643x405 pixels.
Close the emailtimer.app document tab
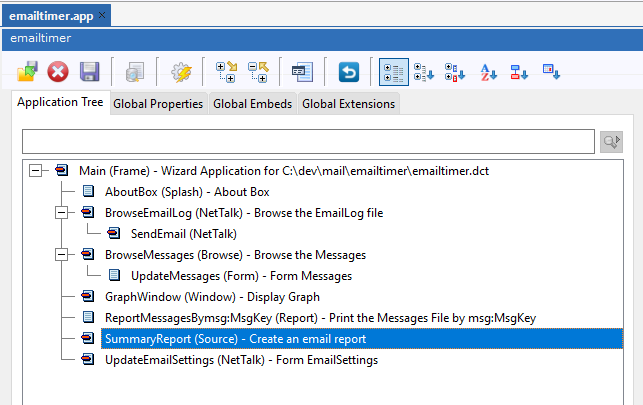(x=103, y=15)
